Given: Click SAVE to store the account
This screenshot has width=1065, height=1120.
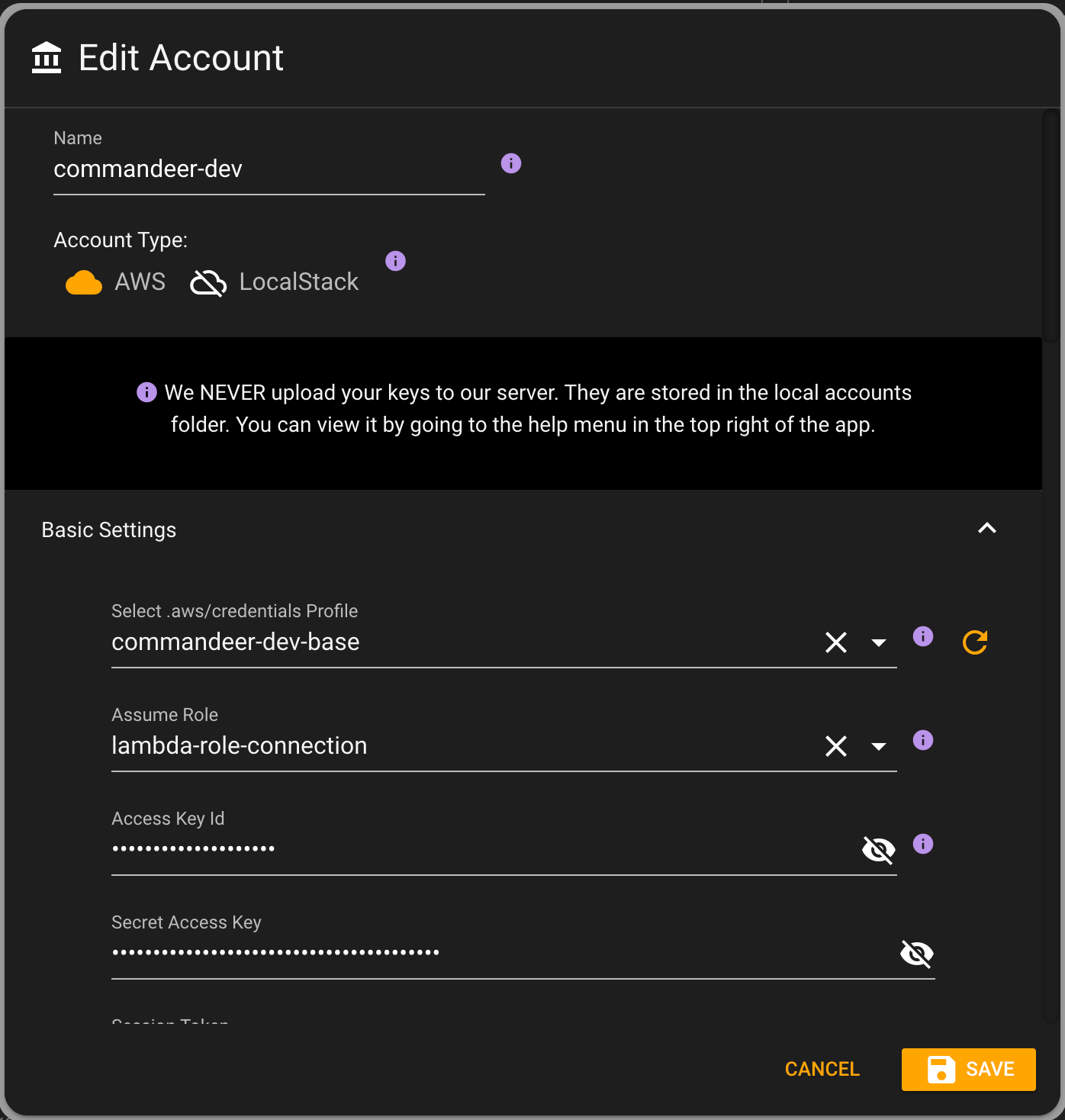Looking at the screenshot, I should [969, 1070].
